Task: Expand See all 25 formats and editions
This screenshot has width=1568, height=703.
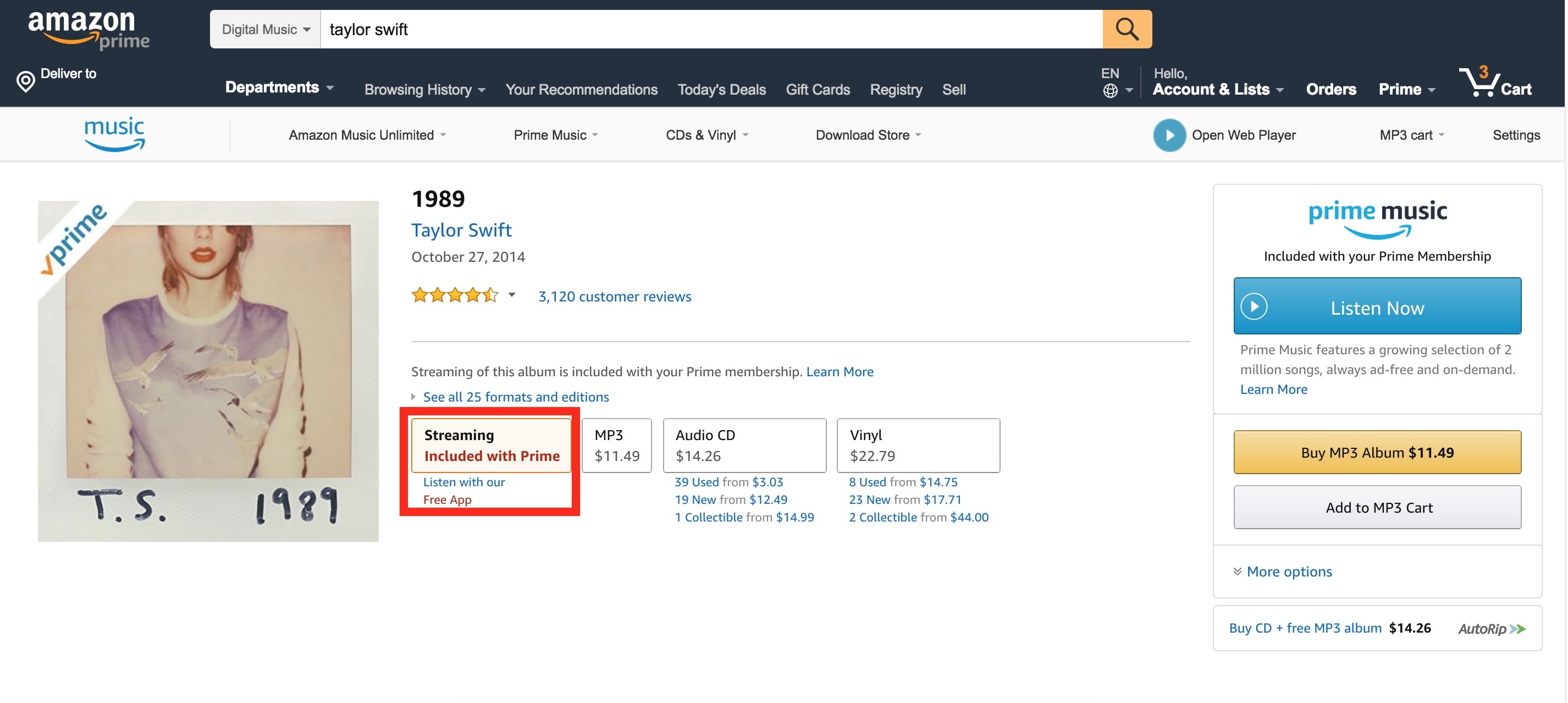Action: pyautogui.click(x=516, y=397)
